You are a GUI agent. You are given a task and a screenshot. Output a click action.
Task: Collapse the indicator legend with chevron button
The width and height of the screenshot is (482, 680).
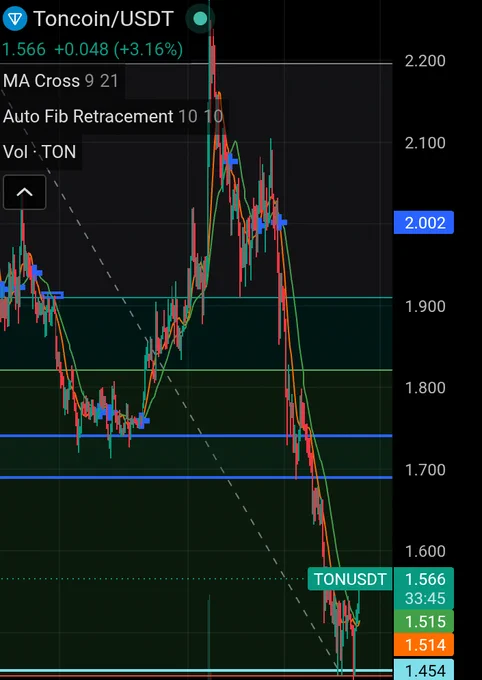point(24,192)
